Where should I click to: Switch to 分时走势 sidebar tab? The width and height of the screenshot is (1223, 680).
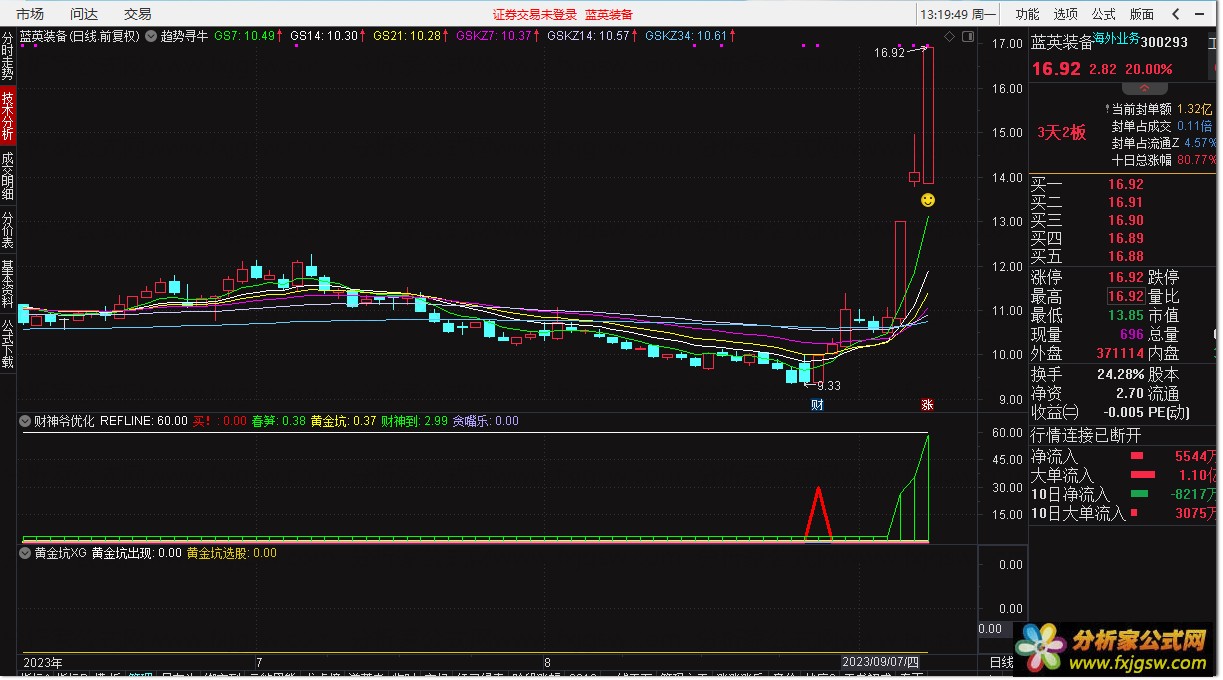(8, 55)
